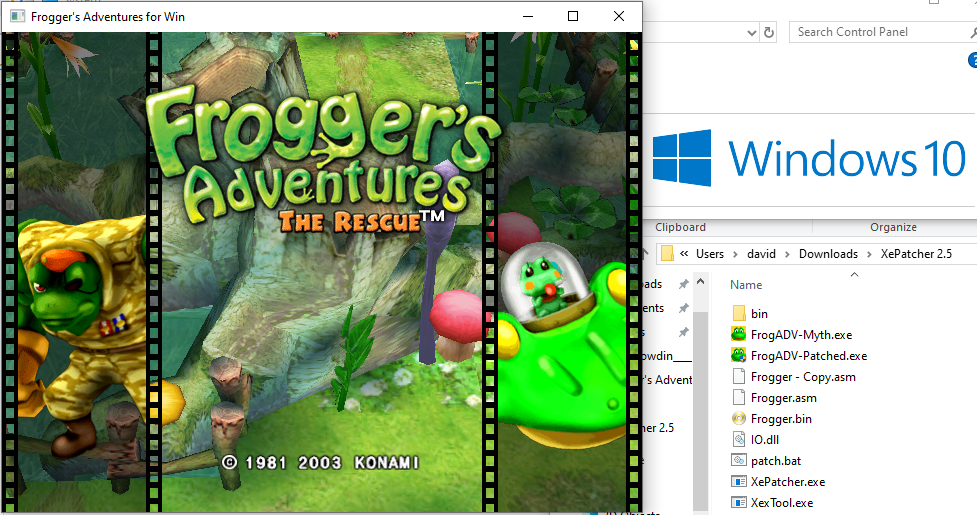Click the Frogger.bin disc icon
Viewport: 977px width, 515px height.
pos(739,418)
